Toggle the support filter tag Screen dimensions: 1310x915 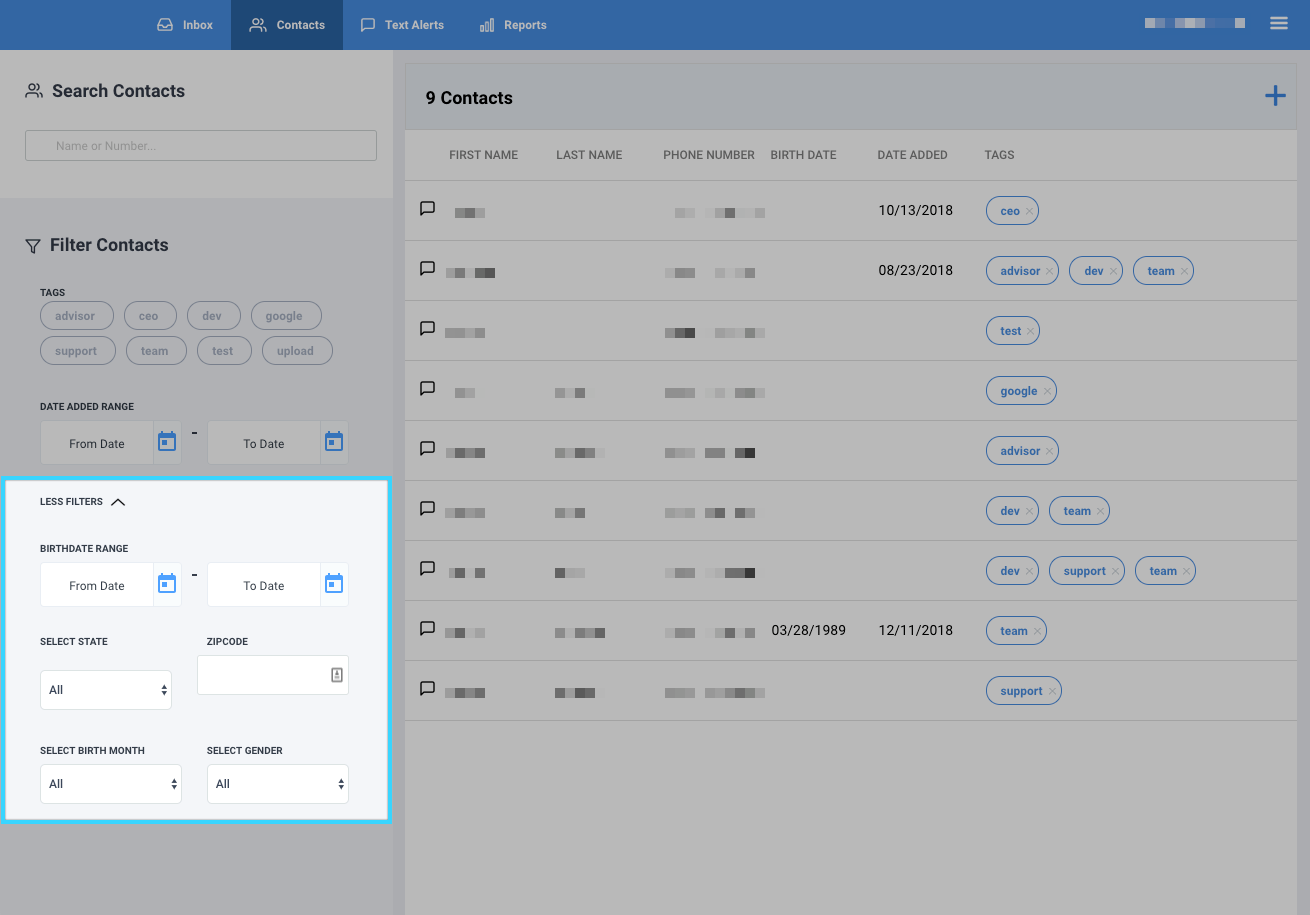[x=76, y=351]
